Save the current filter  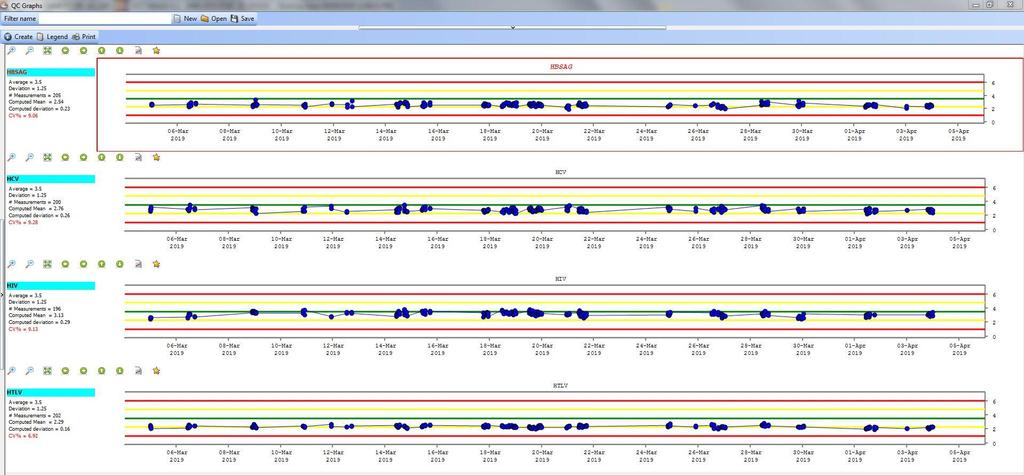click(x=243, y=19)
